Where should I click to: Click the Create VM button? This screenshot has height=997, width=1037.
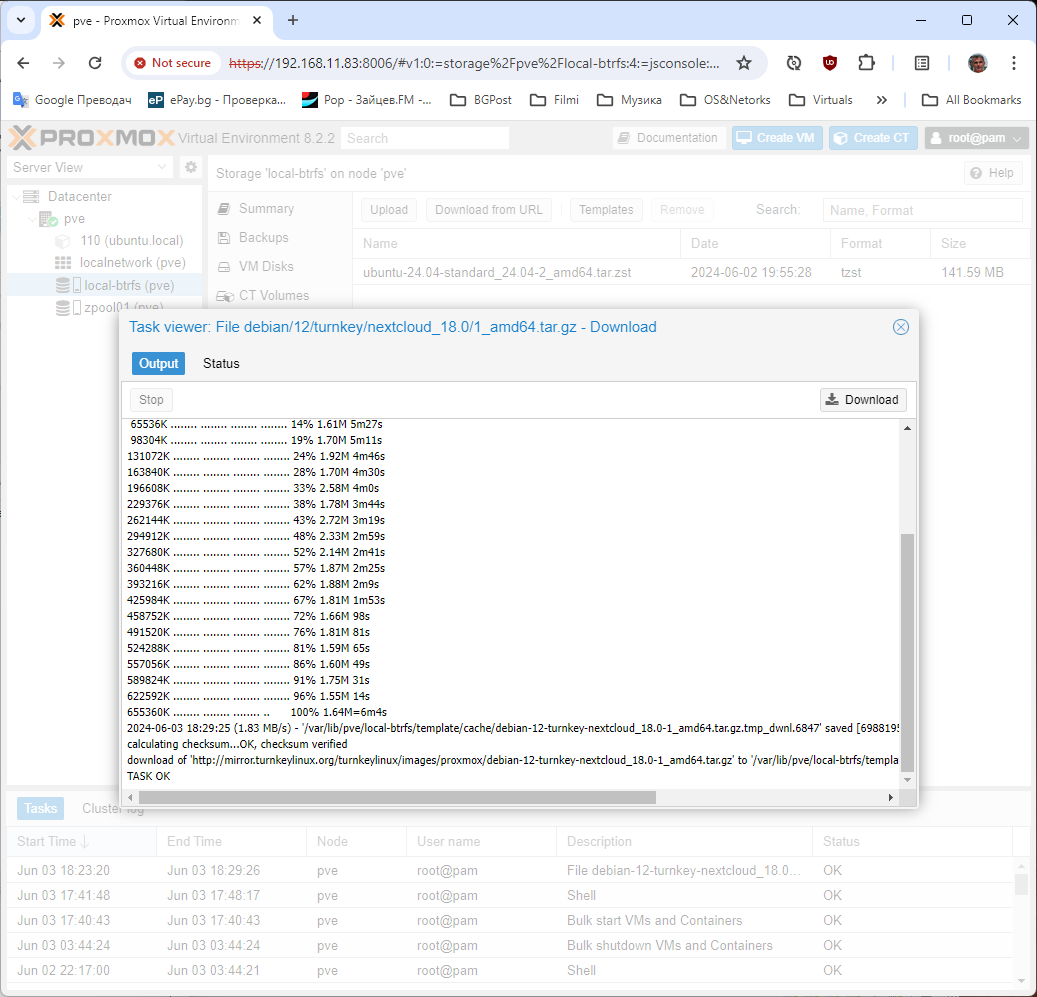pyautogui.click(x=776, y=138)
